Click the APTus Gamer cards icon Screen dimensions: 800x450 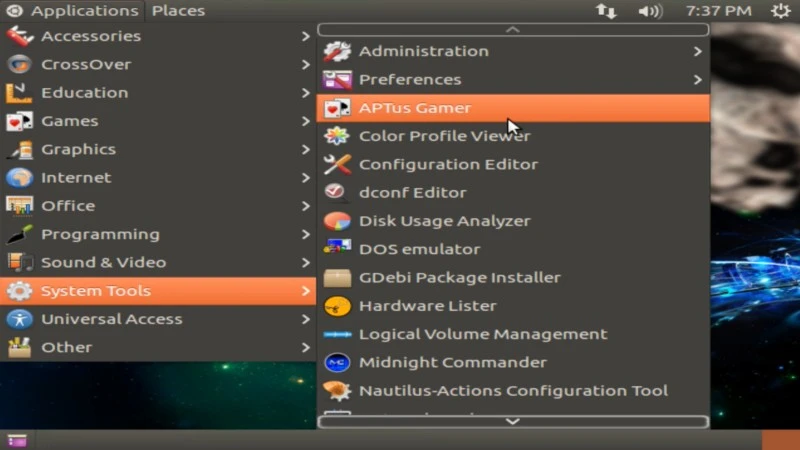click(x=337, y=108)
